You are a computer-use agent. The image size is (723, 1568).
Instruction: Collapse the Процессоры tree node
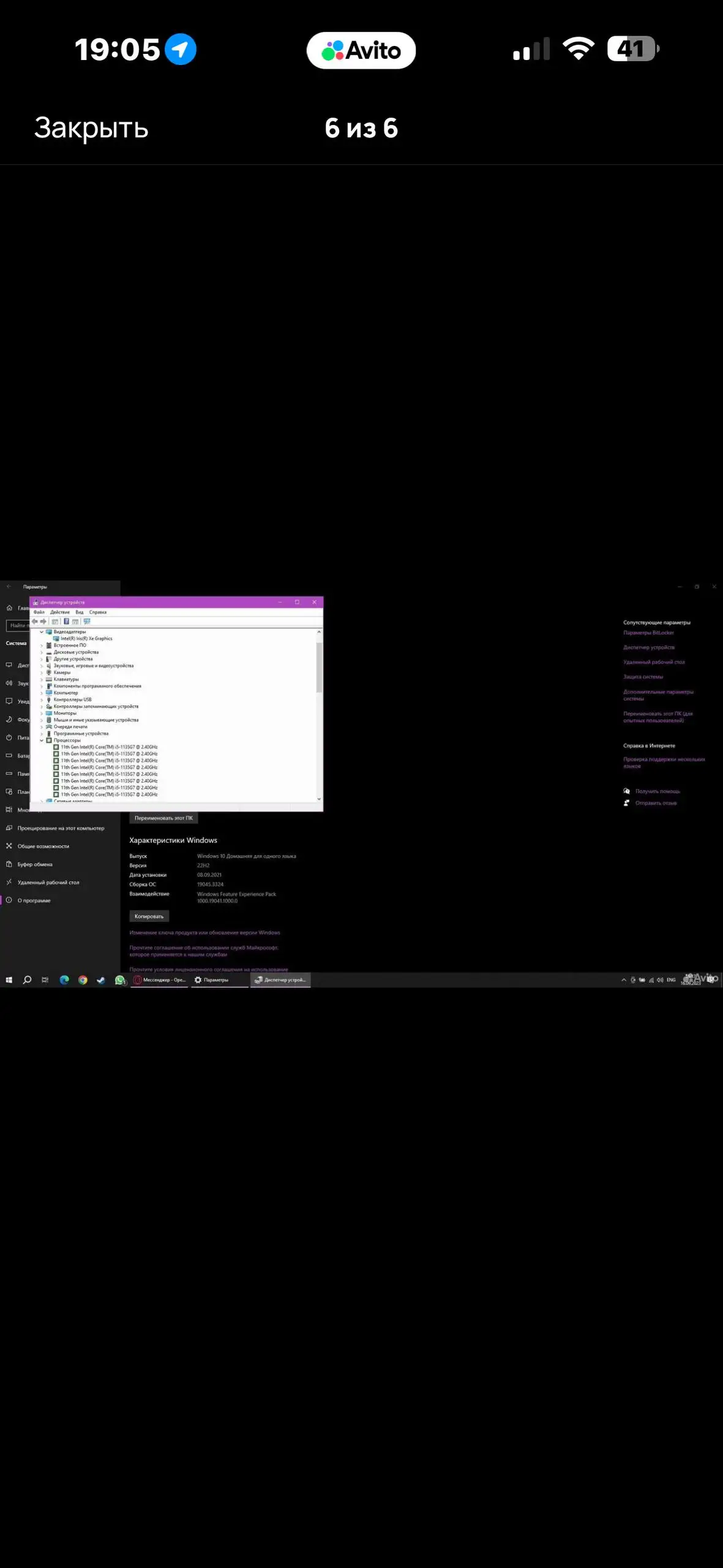coord(42,741)
